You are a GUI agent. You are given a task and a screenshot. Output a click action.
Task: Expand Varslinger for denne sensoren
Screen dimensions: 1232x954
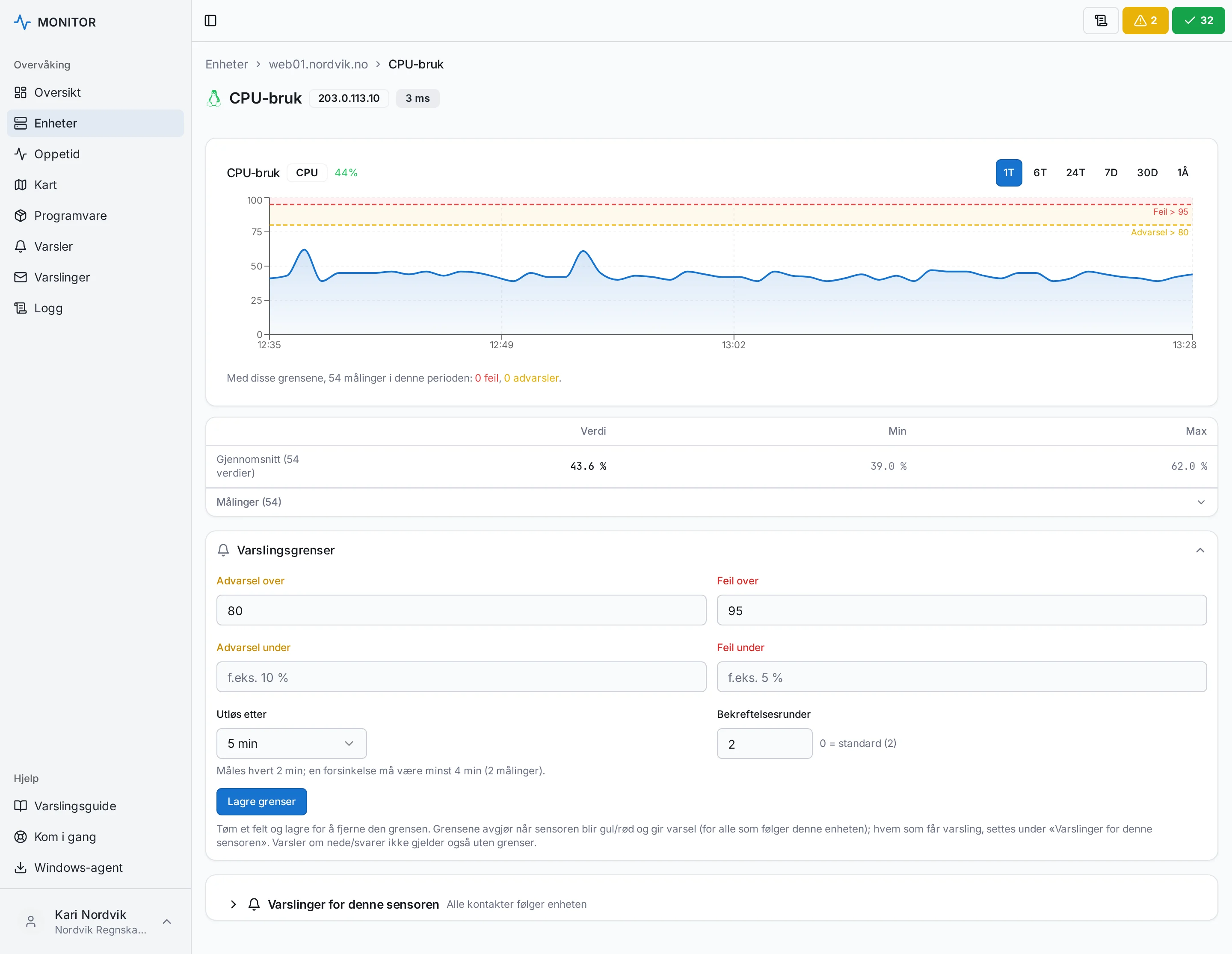234,904
